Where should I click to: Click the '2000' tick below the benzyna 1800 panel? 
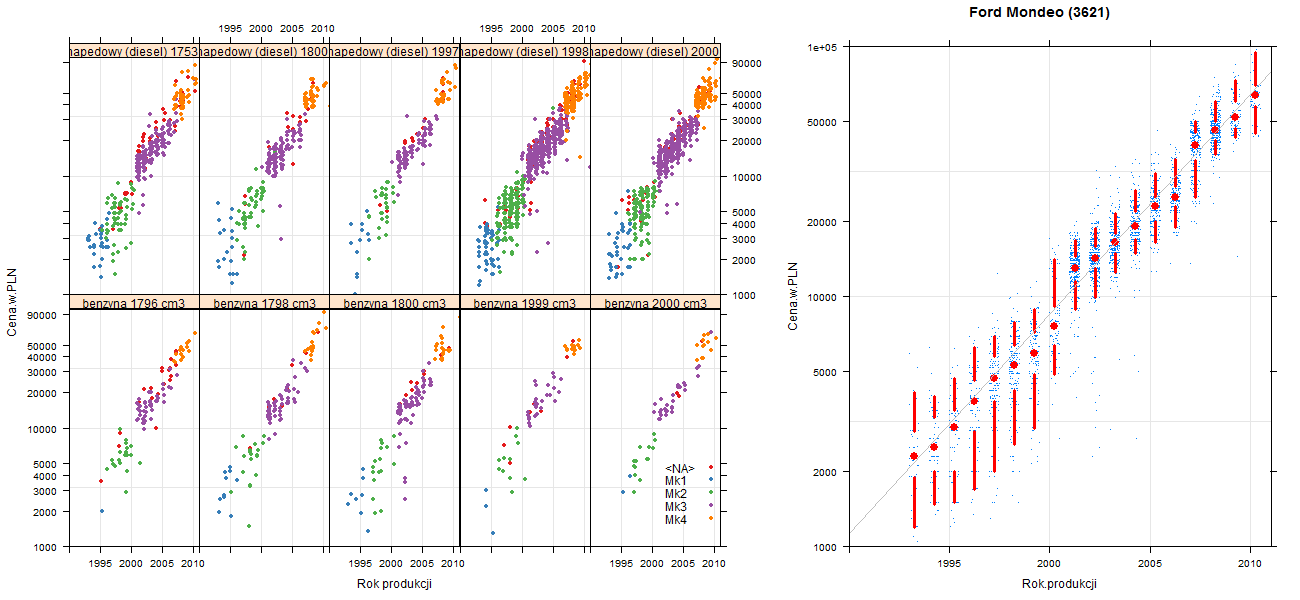pyautogui.click(x=391, y=564)
